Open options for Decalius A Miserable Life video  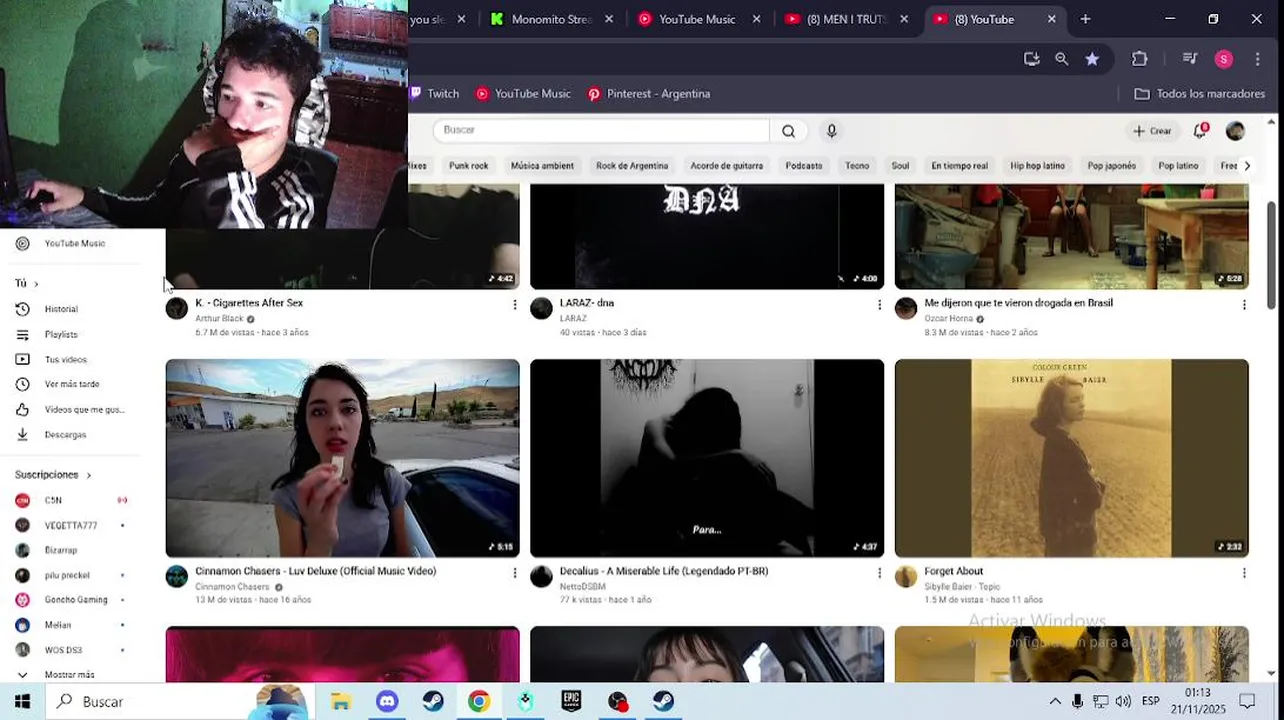coord(880,573)
